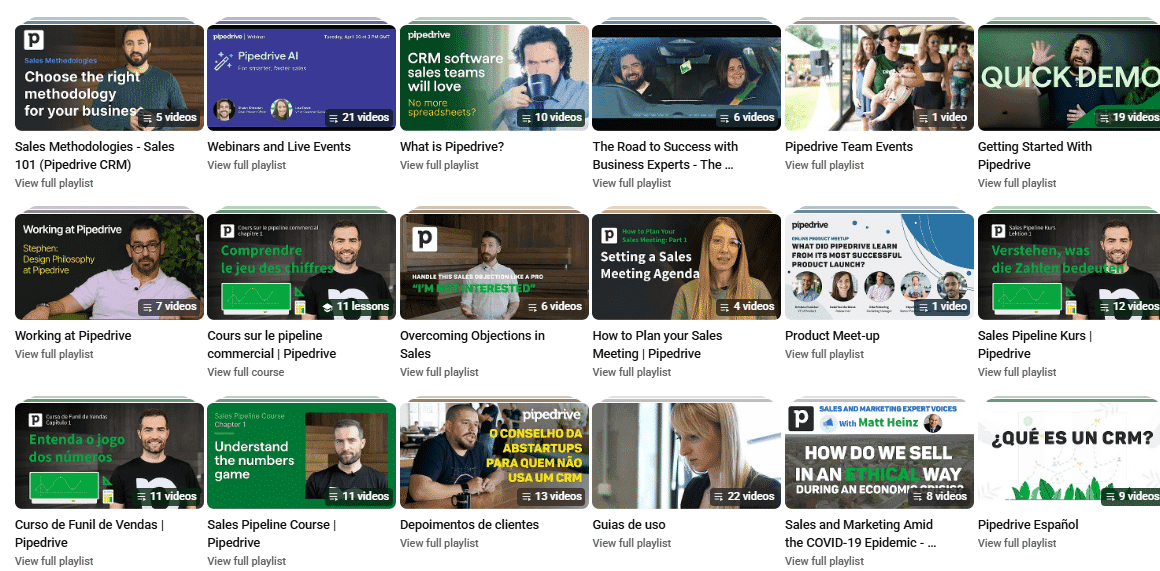Open the Guias de uso playlist thumbnail

[x=687, y=456]
